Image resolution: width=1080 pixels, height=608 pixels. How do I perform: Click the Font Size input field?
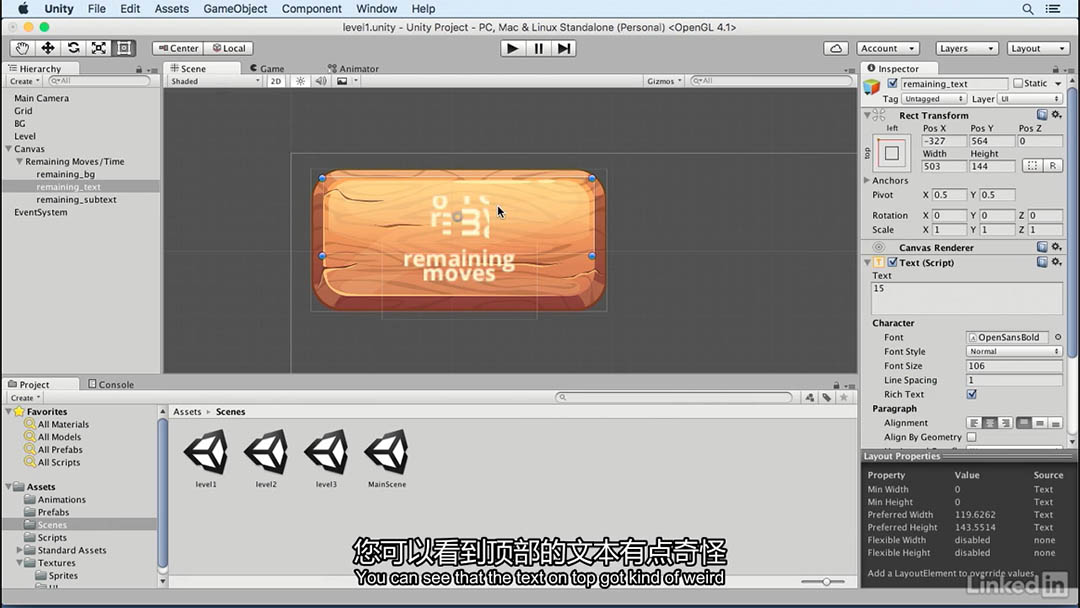pyautogui.click(x=1014, y=366)
